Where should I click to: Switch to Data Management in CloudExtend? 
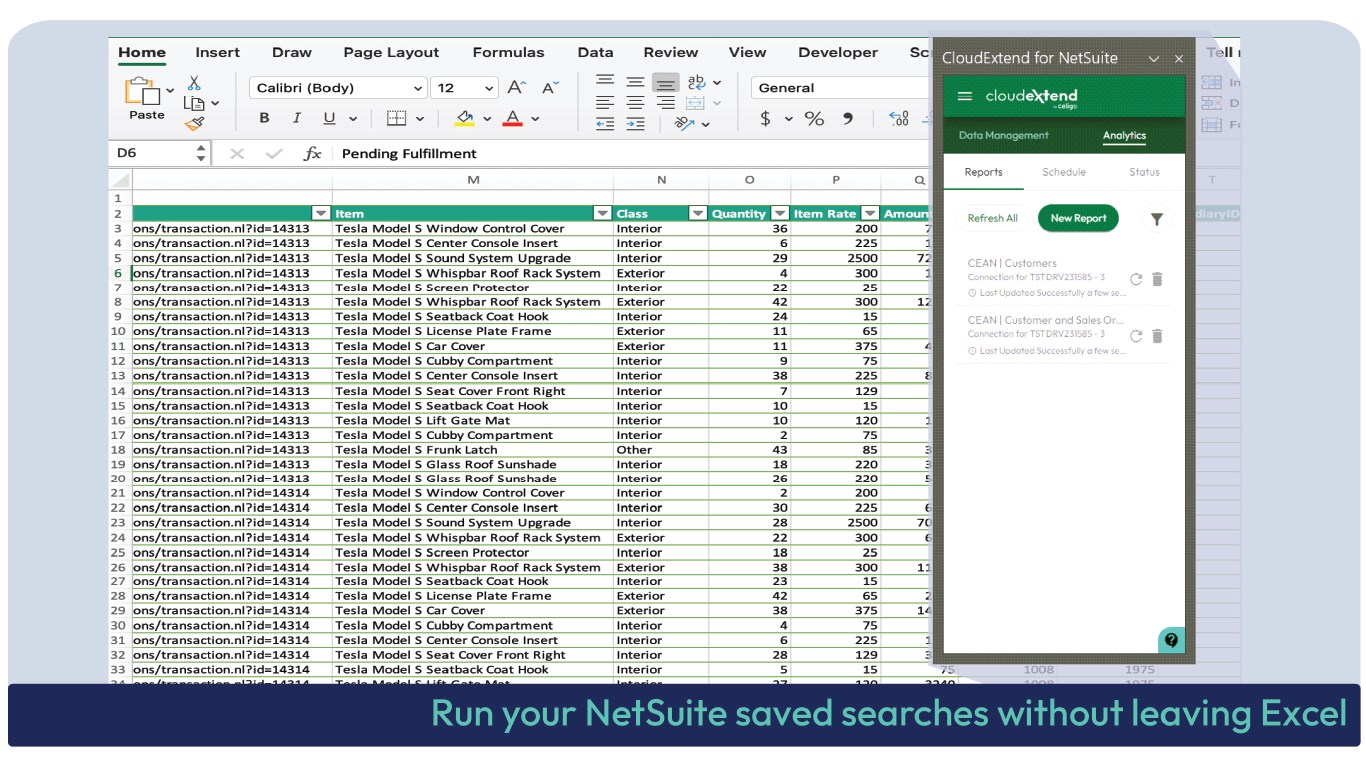1004,135
